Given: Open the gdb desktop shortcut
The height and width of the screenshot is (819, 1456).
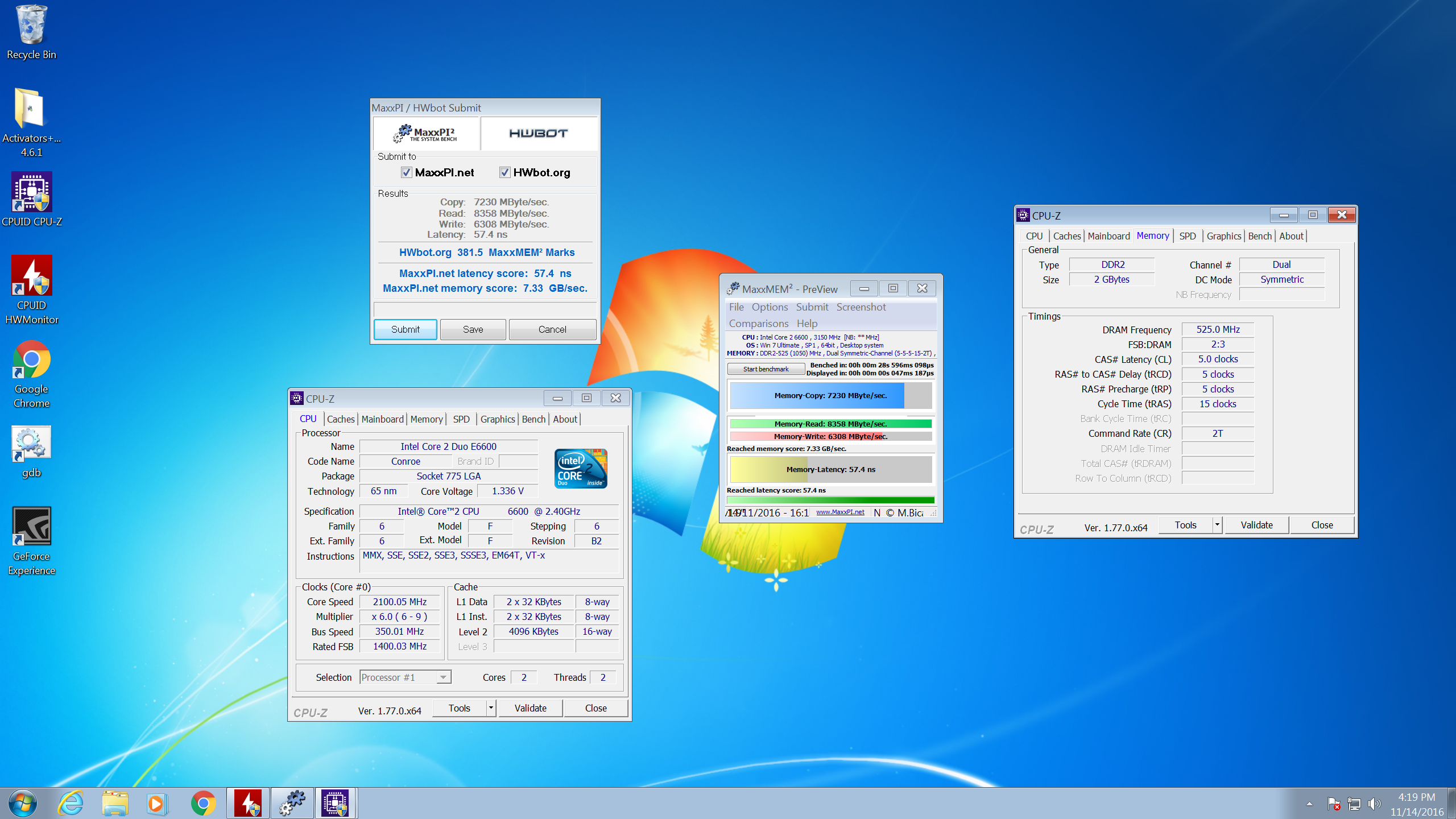Looking at the screenshot, I should pyautogui.click(x=31, y=452).
